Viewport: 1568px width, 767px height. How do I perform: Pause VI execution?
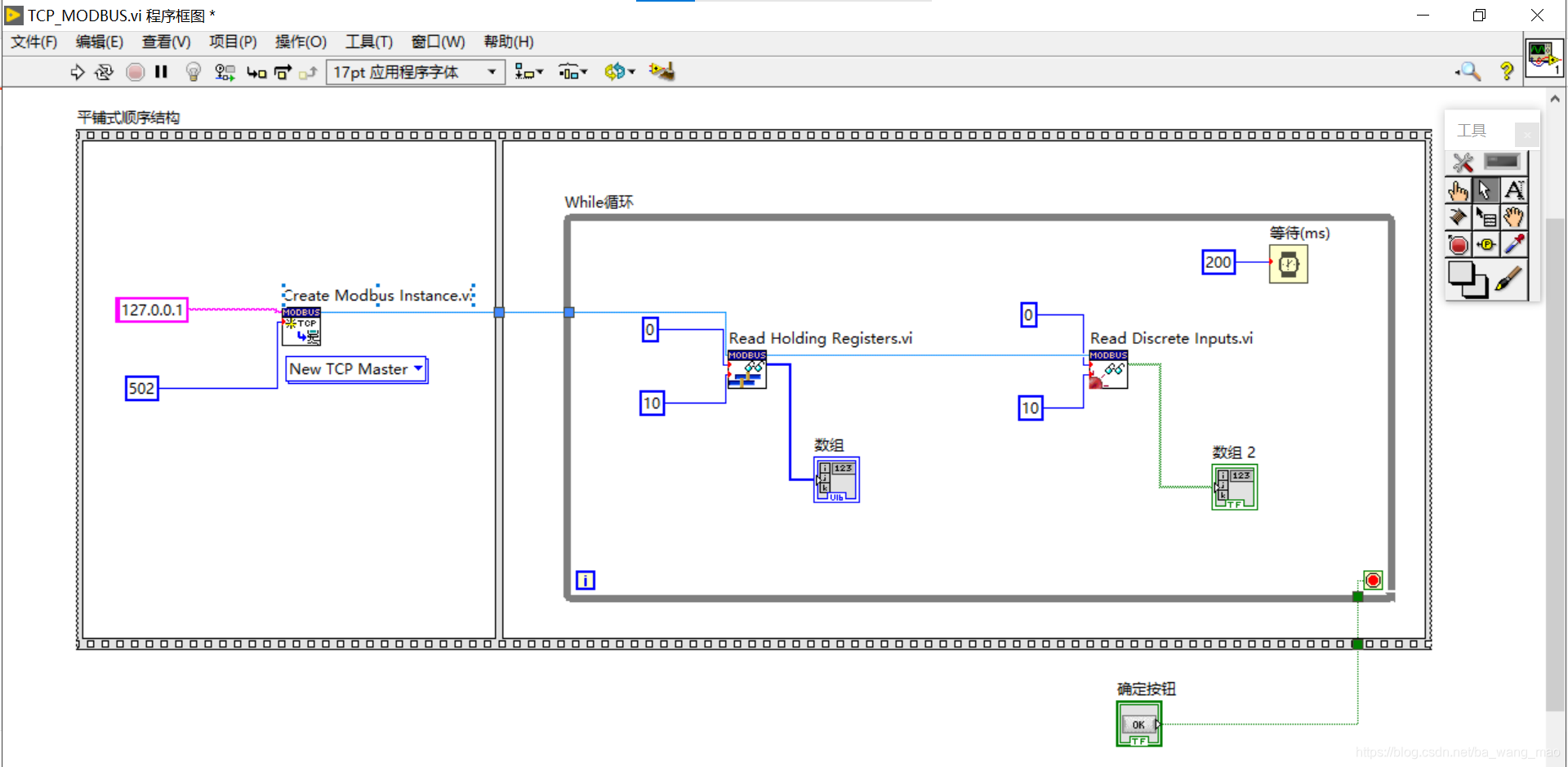(161, 72)
